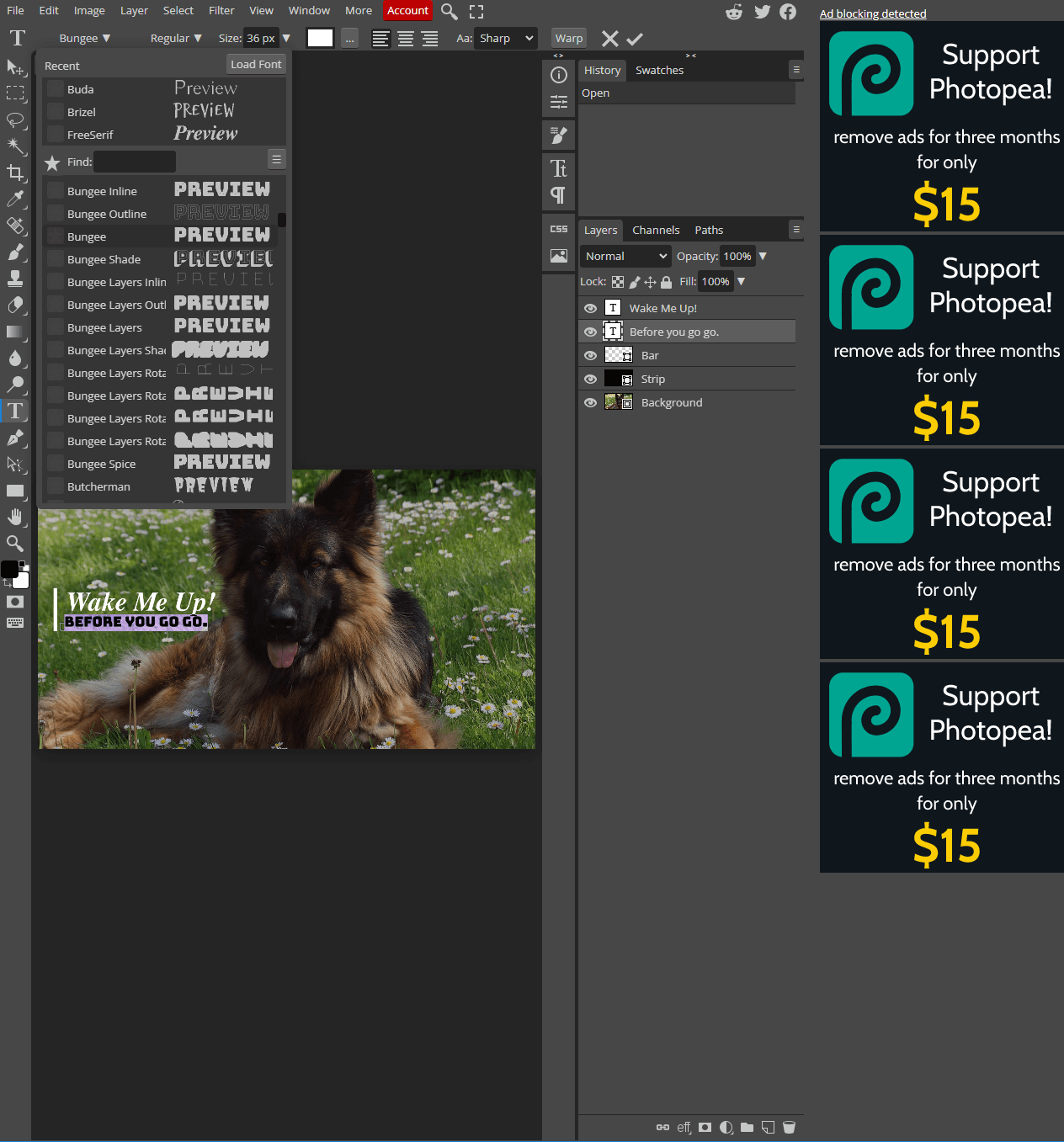The image size is (1064, 1142).
Task: Hide the Wake Me Up! layer
Action: pyautogui.click(x=590, y=308)
